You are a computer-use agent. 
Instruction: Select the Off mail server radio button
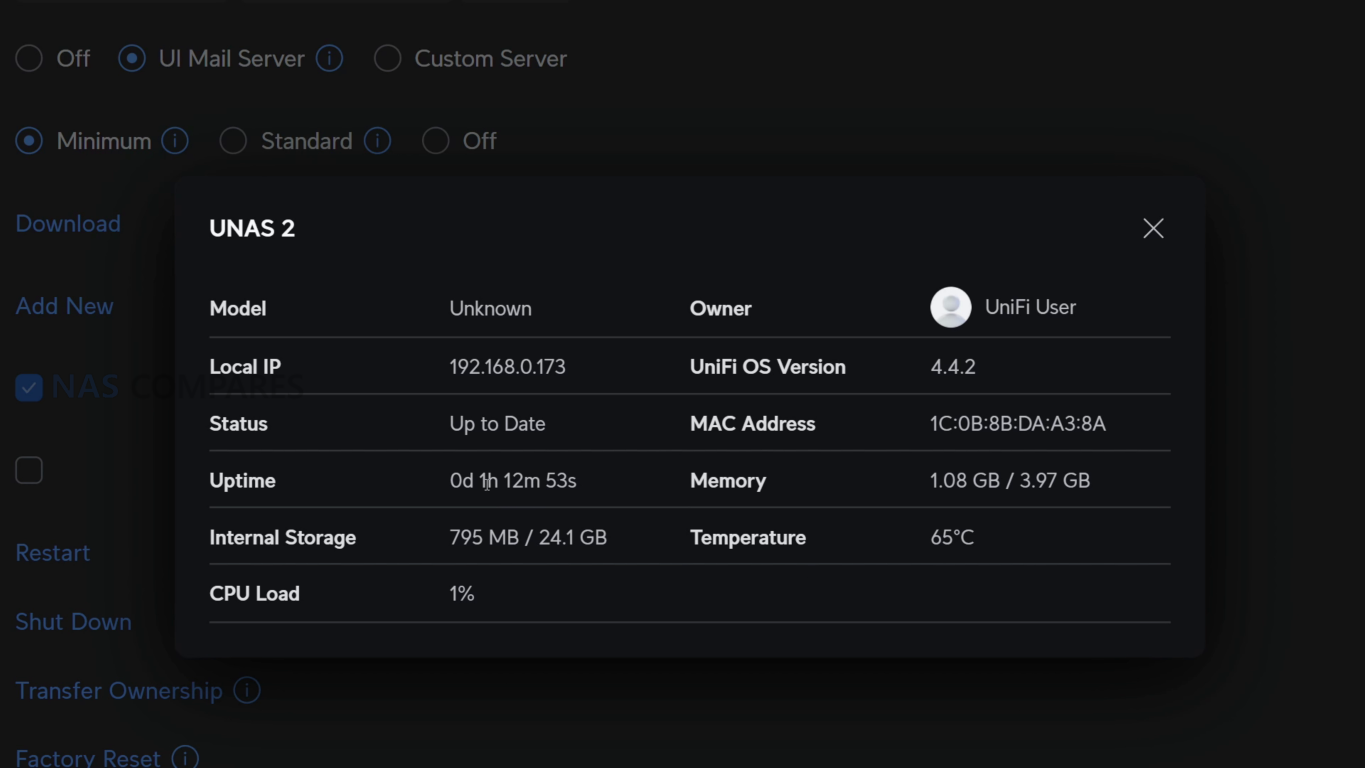point(29,59)
